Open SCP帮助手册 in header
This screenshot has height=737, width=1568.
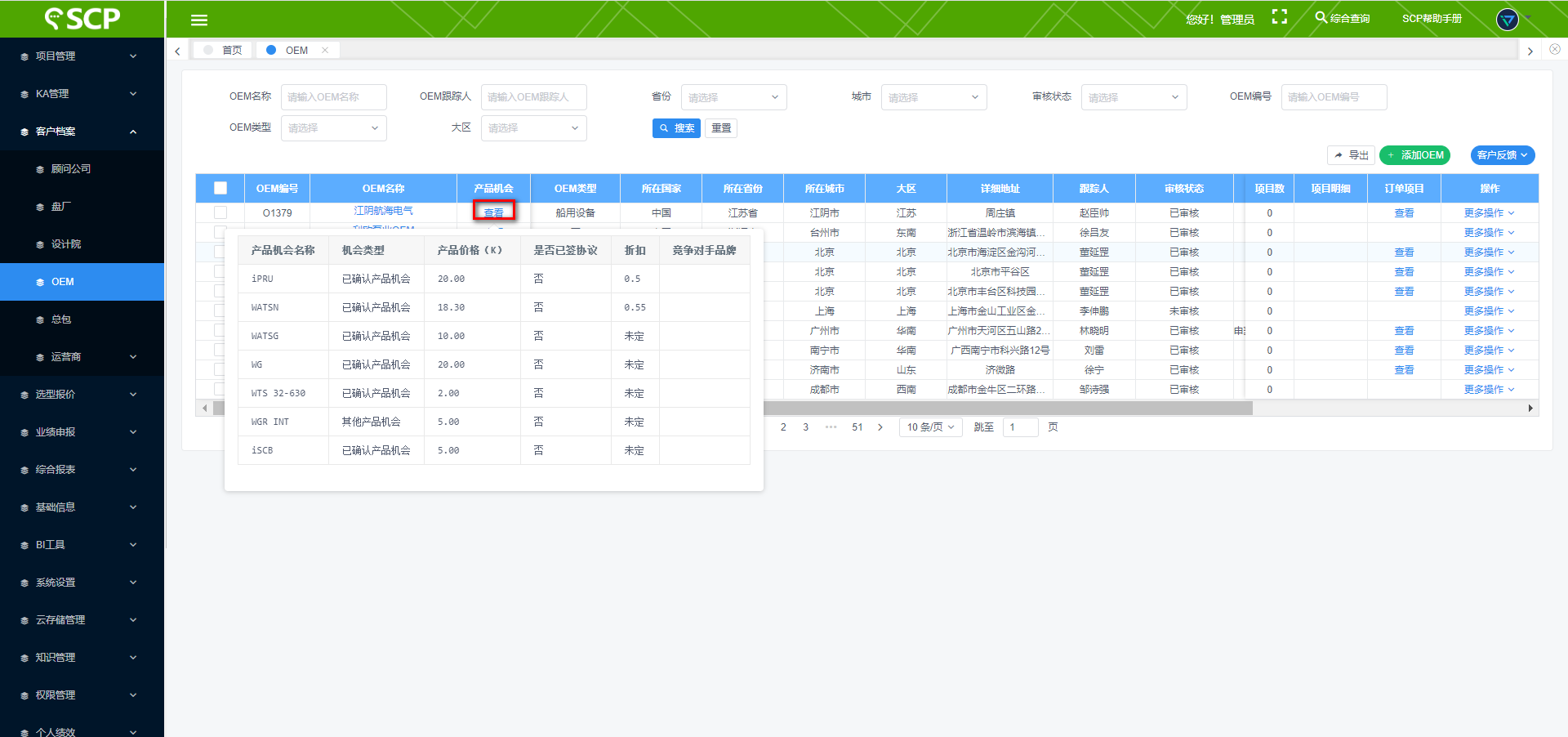point(1432,19)
